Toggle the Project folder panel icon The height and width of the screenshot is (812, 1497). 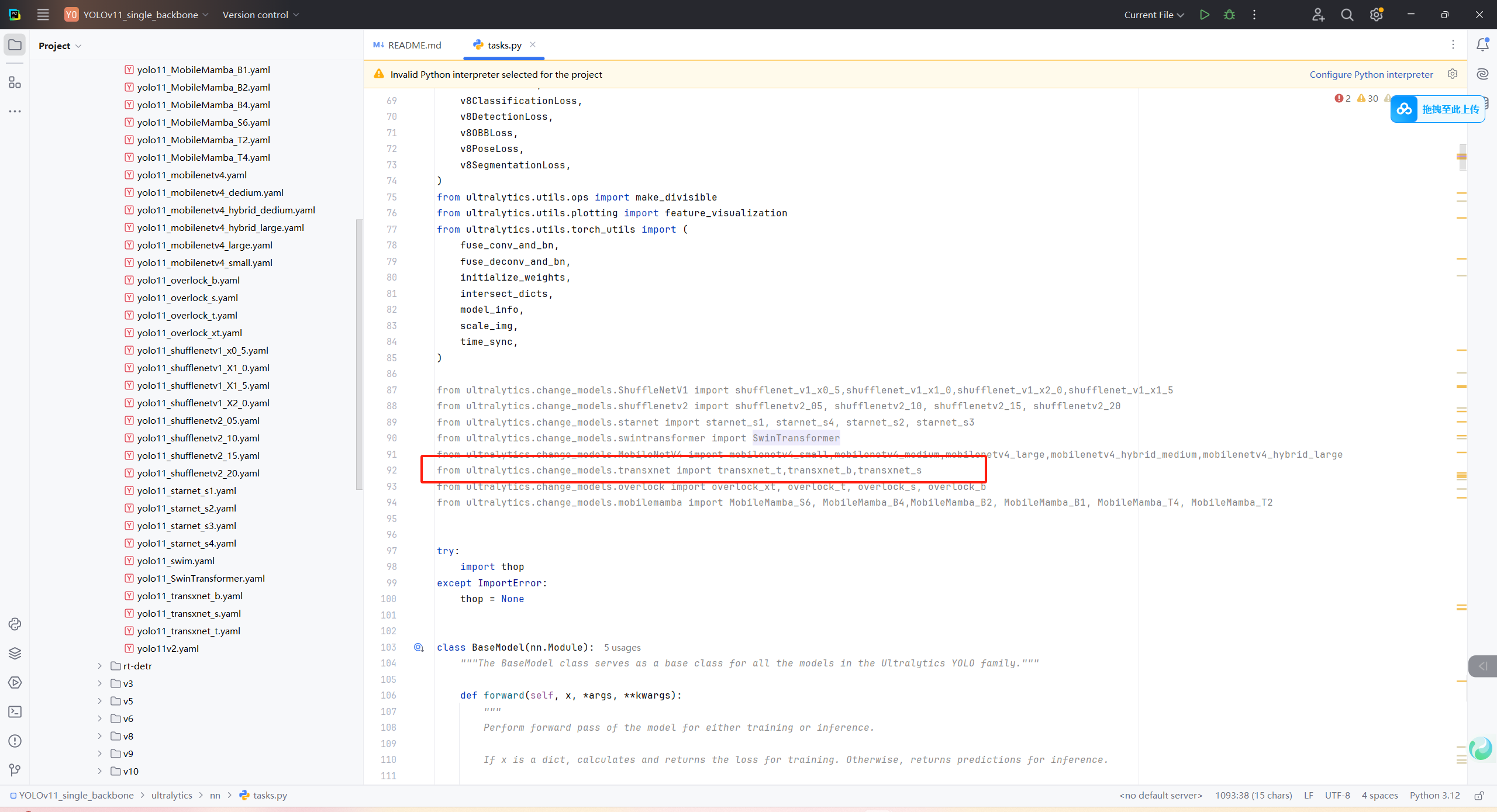15,45
